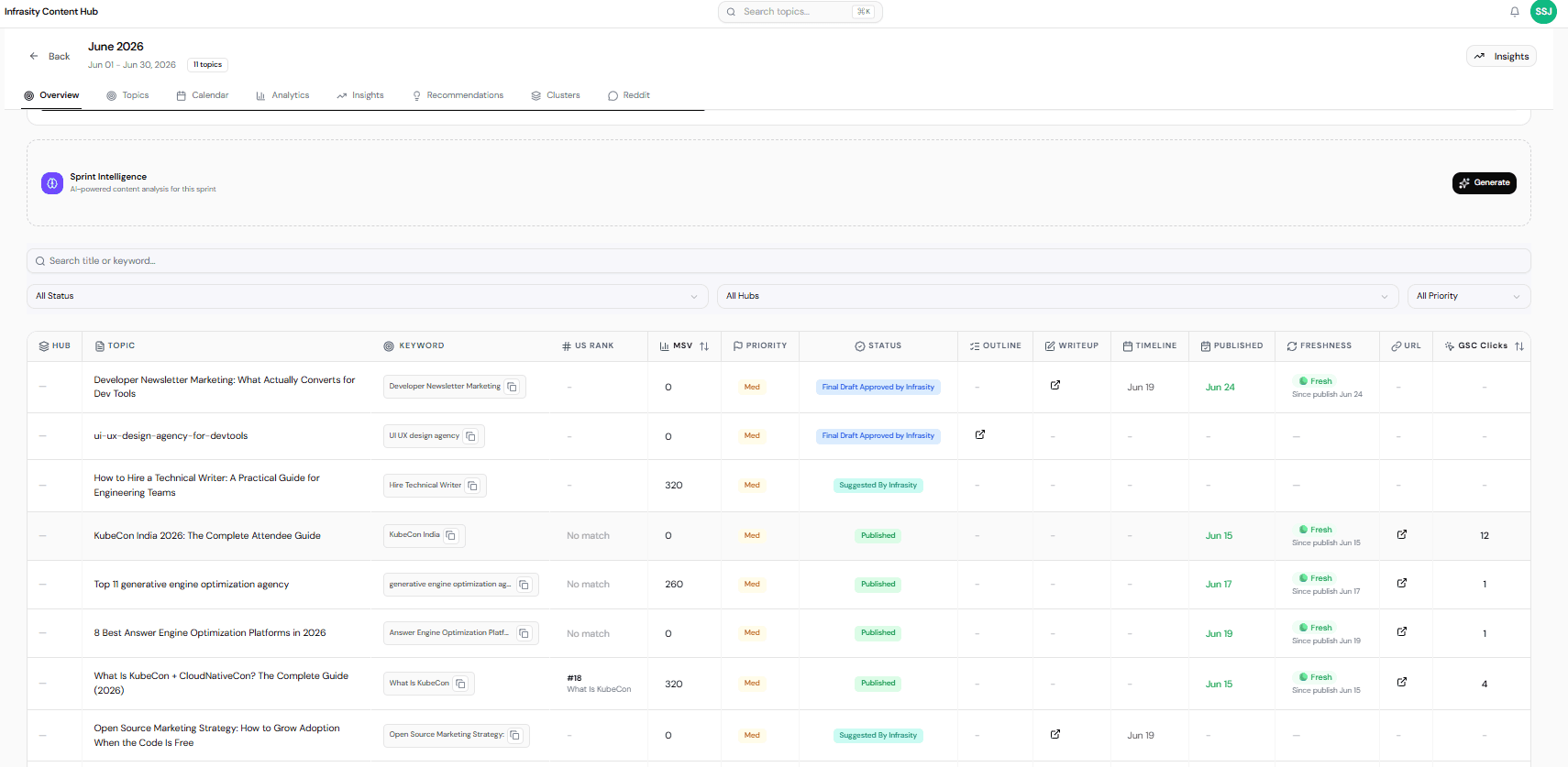Open the Calendar tab
The height and width of the screenshot is (767, 1568).
(x=203, y=95)
